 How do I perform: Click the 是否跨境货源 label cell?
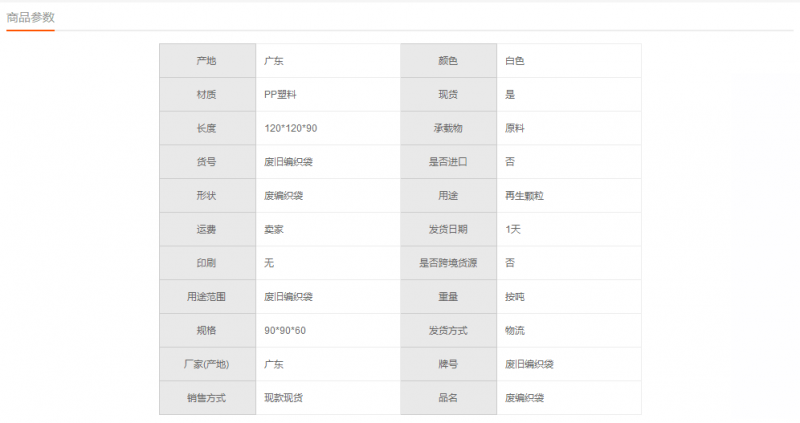(447, 263)
